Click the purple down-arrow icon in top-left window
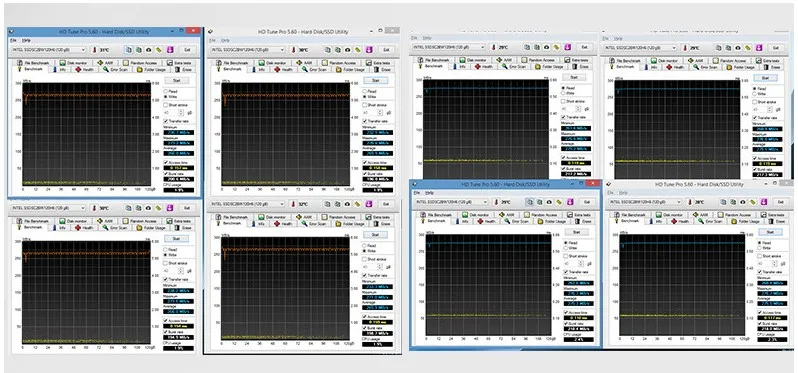 170,50
